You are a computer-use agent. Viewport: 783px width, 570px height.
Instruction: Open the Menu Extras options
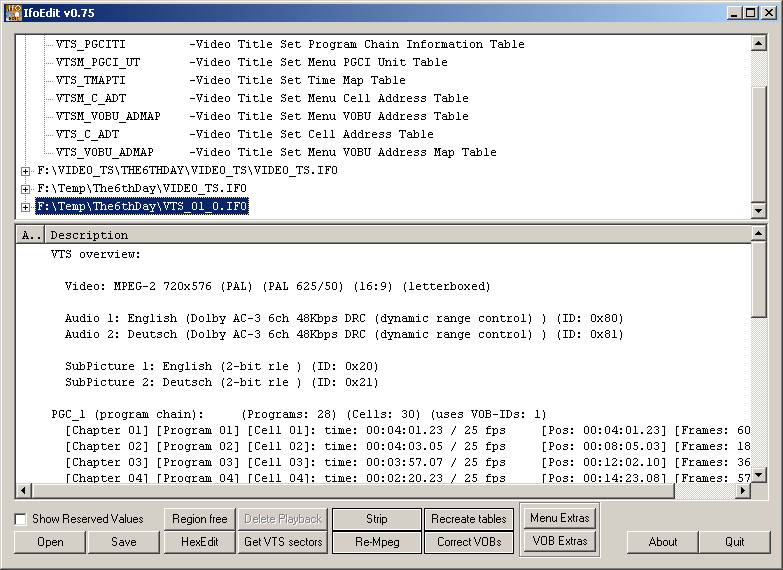560,518
